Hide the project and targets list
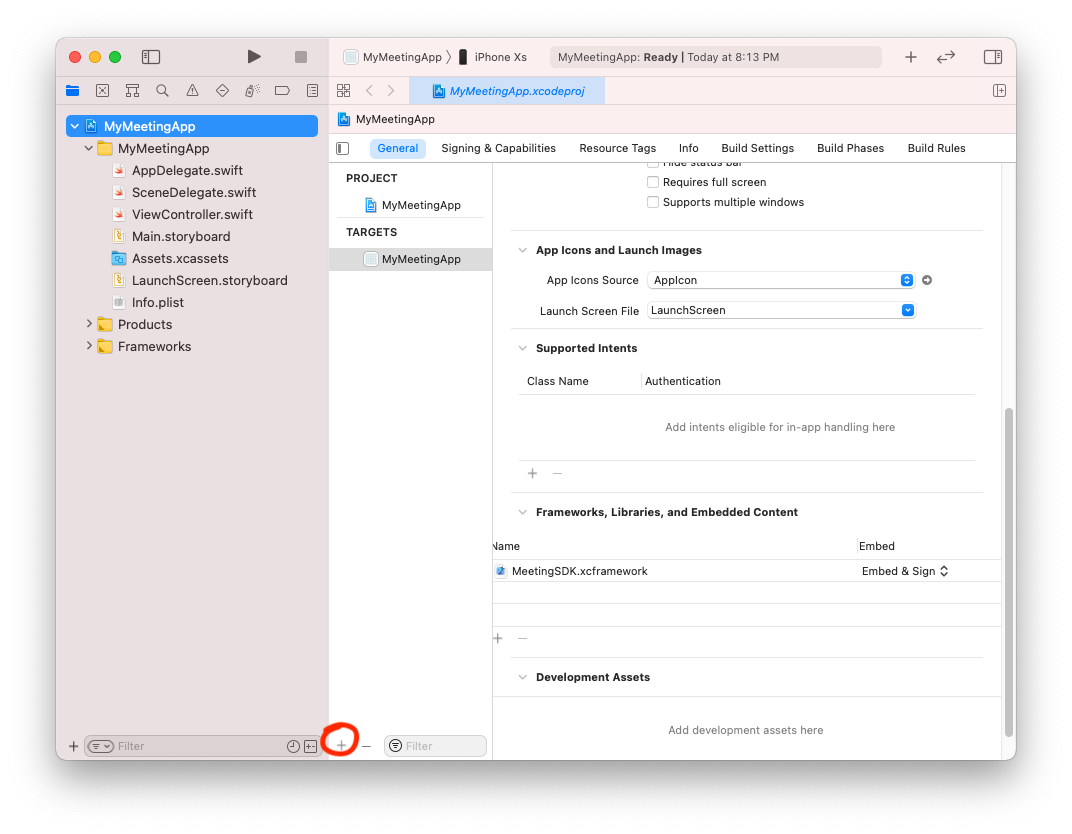Screen dimensions: 1072x834 coord(343,148)
